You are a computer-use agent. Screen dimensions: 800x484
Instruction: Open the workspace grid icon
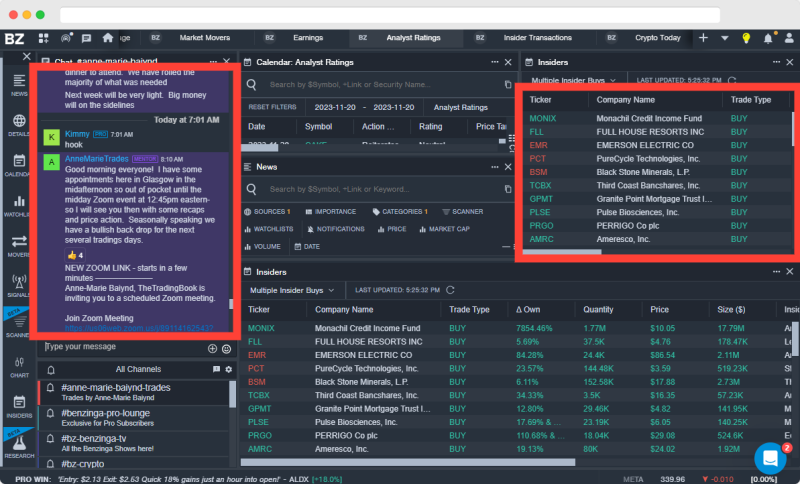[x=43, y=38]
